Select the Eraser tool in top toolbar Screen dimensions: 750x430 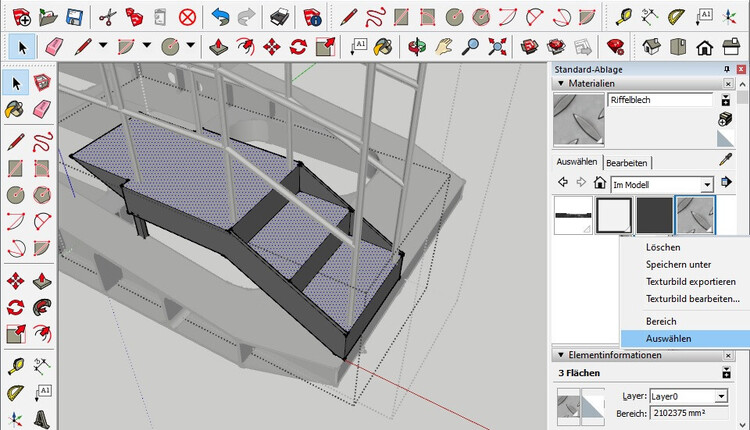click(x=54, y=47)
